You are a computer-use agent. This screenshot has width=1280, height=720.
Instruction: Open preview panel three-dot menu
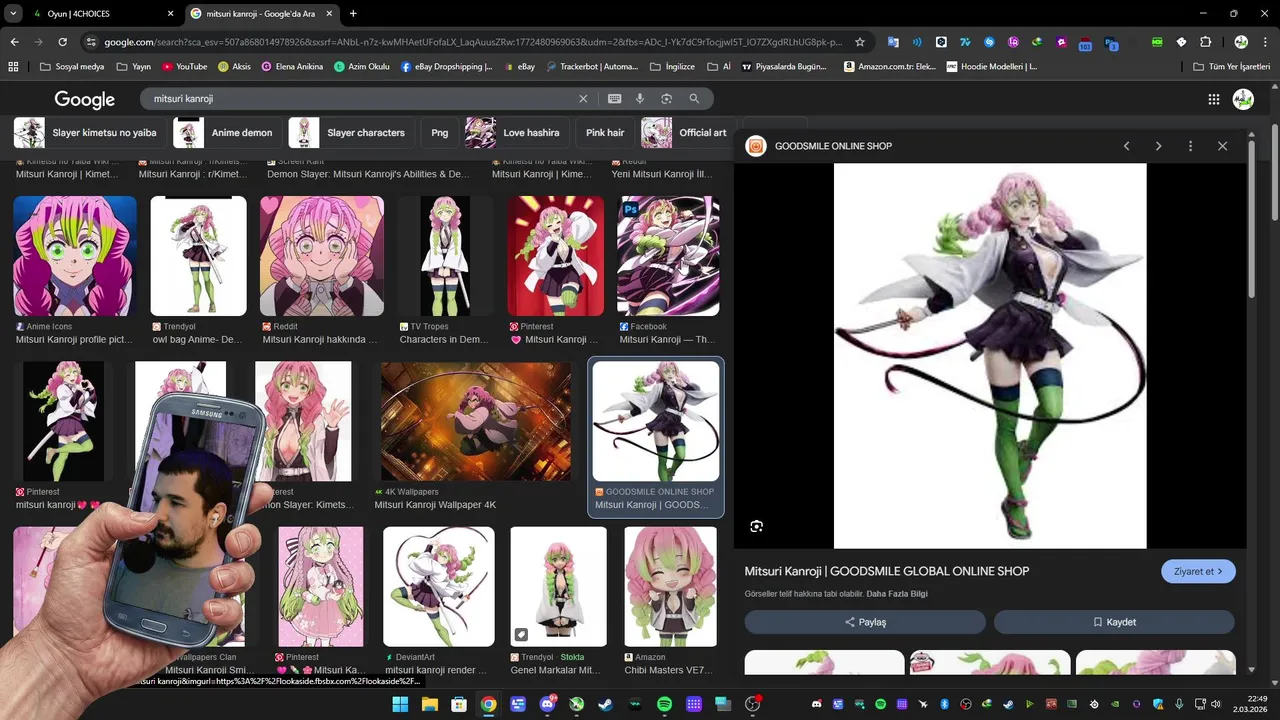coord(1190,146)
